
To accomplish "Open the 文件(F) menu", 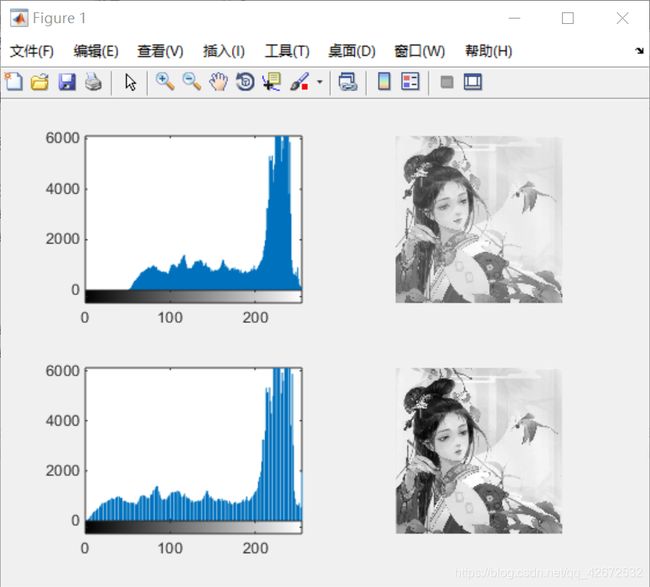I will pyautogui.click(x=32, y=51).
